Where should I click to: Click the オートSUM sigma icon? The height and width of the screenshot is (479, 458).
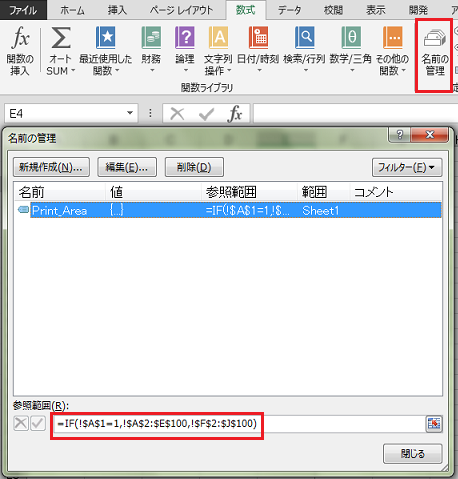tap(61, 38)
